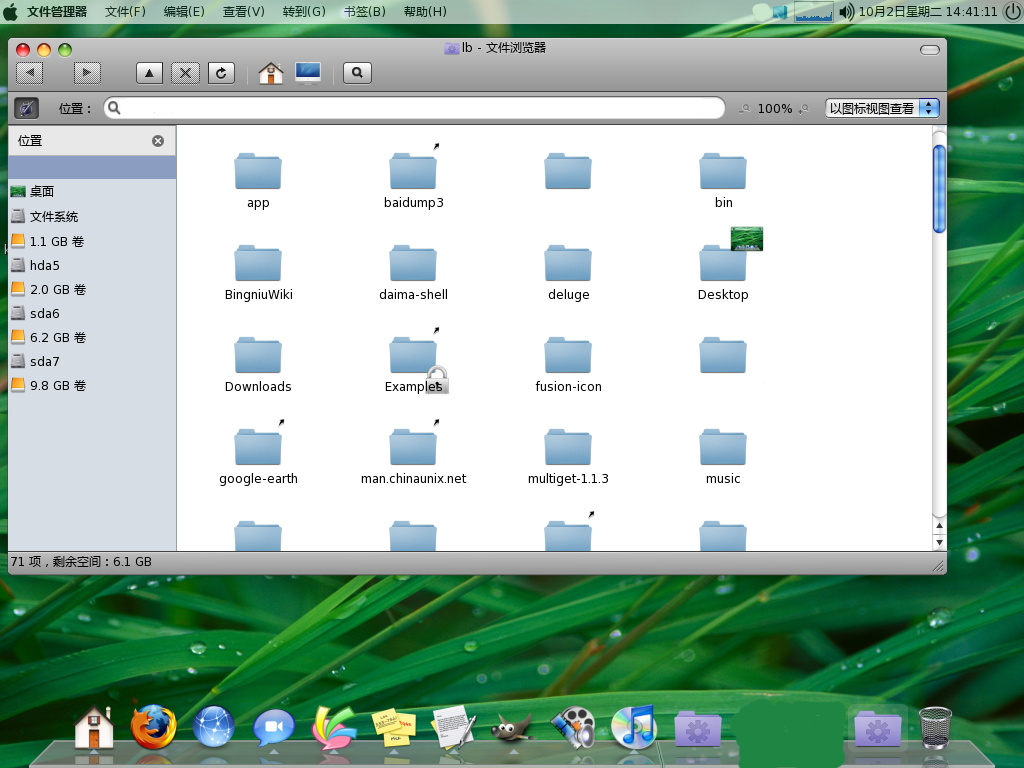Open the 编辑(E) menu
The width and height of the screenshot is (1024, 768).
(x=184, y=12)
